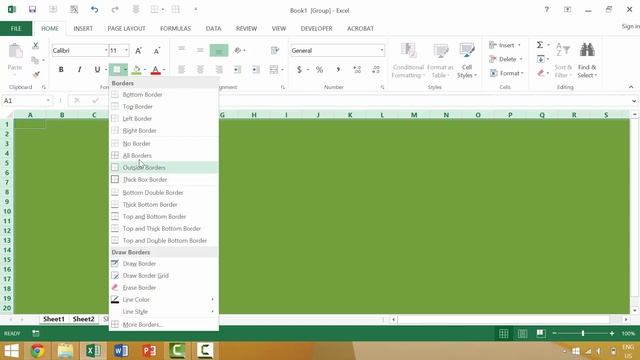Click the Increase Indent icon
The height and width of the screenshot is (360, 640).
click(x=256, y=70)
